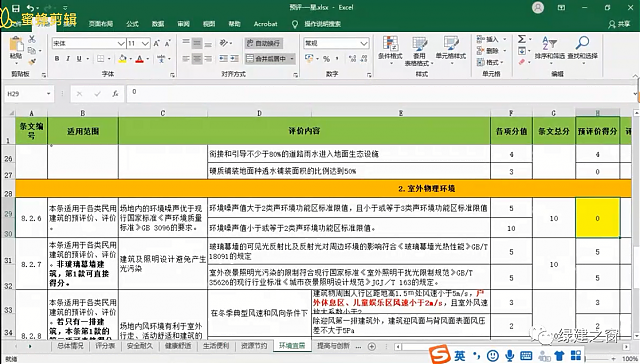Open the 宋体 font name dropdown
The height and width of the screenshot is (364, 640).
(121, 43)
